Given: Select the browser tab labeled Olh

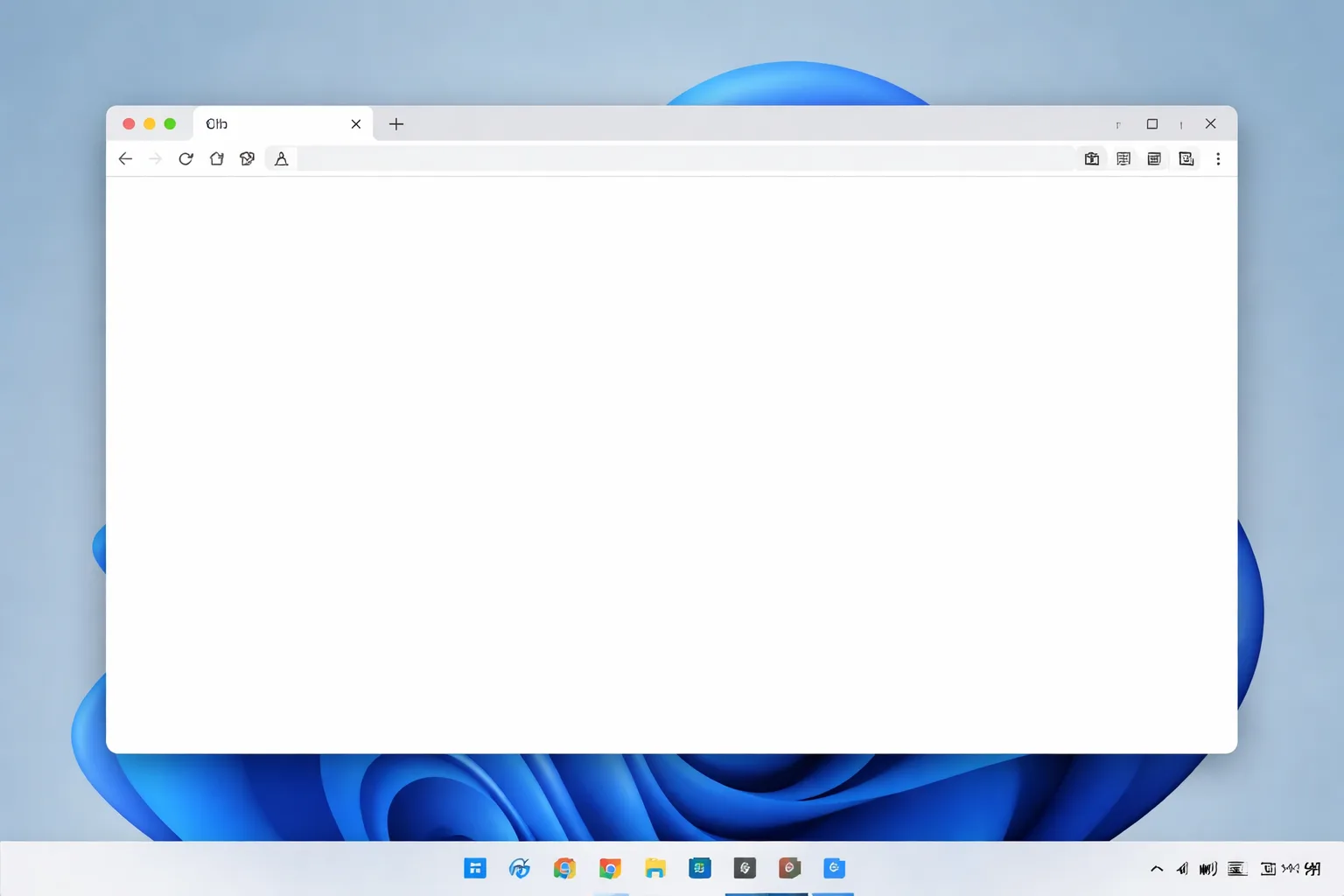Looking at the screenshot, I should coord(283,123).
